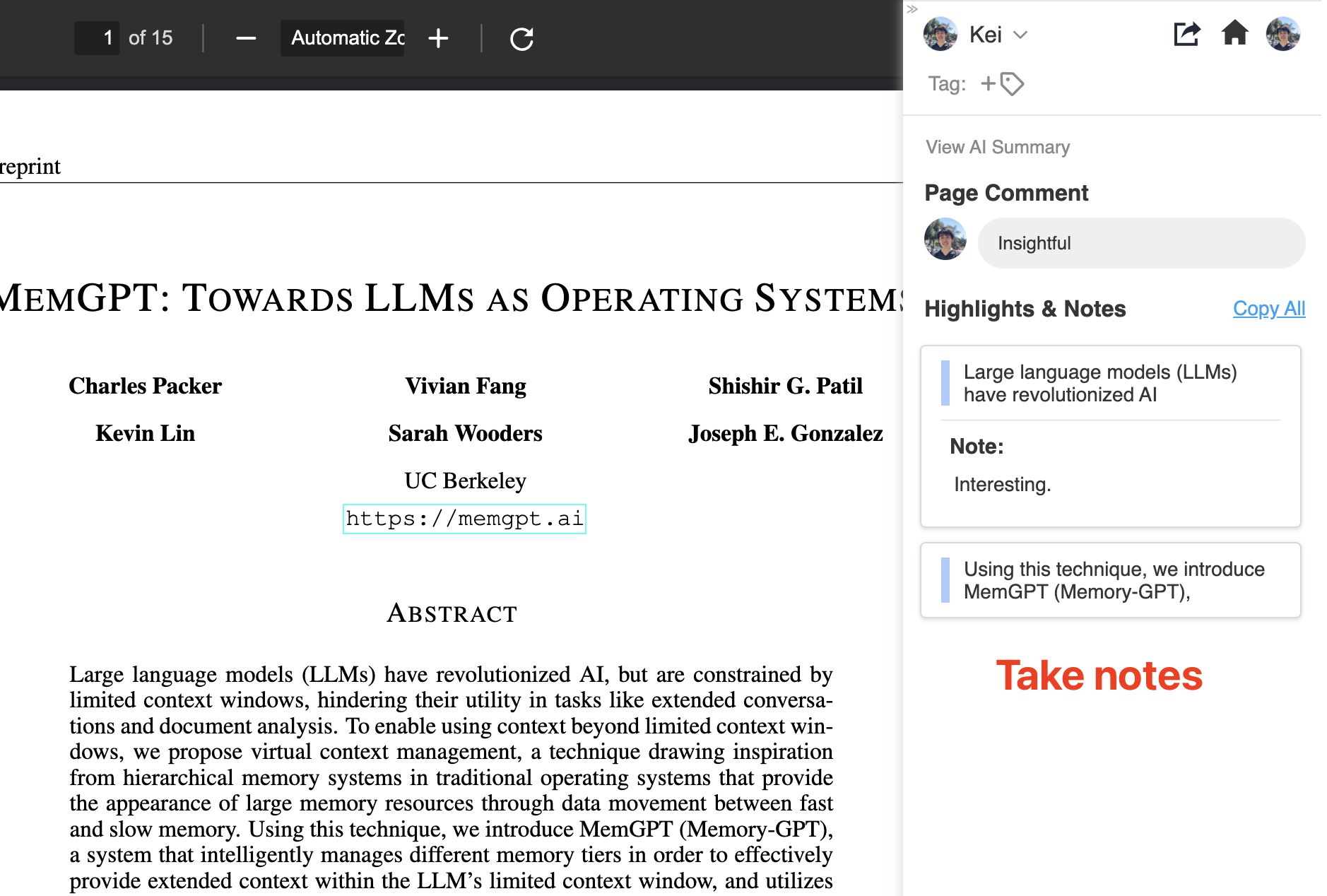Open the Kei user dropdown chevron

pos(1020,35)
